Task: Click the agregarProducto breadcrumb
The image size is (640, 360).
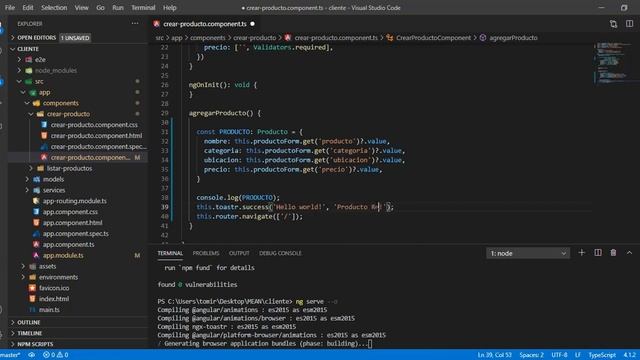Action: (513, 38)
